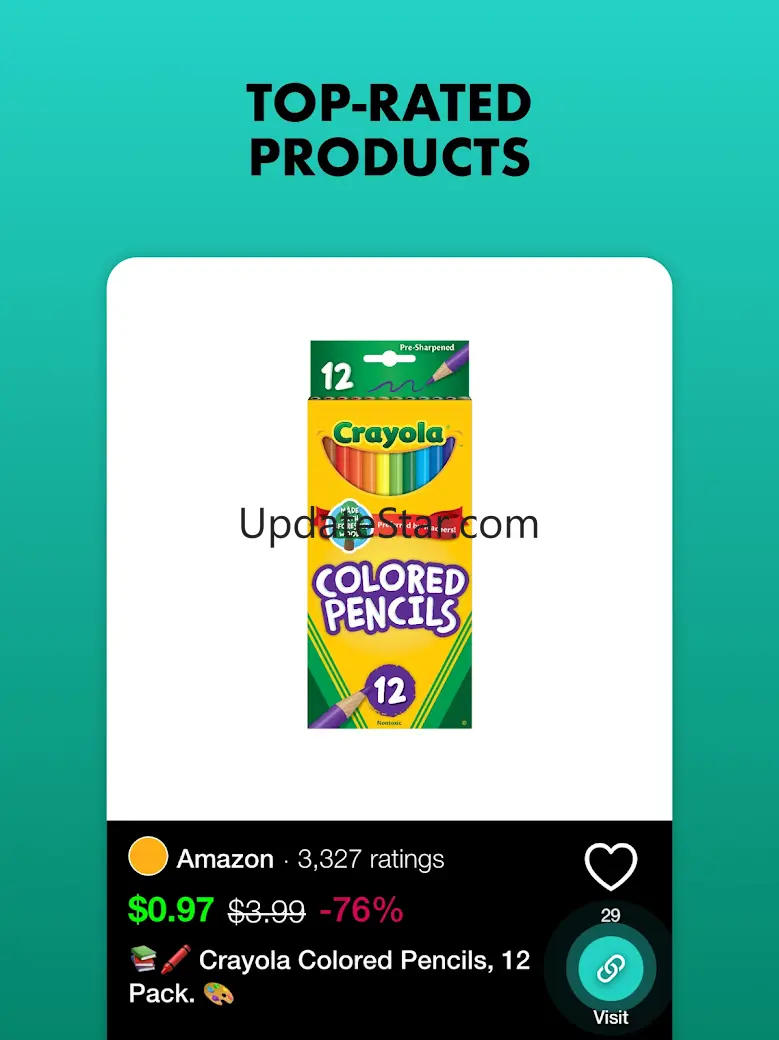Click the TOP-RATED PRODUCTS heading

pyautogui.click(x=390, y=129)
